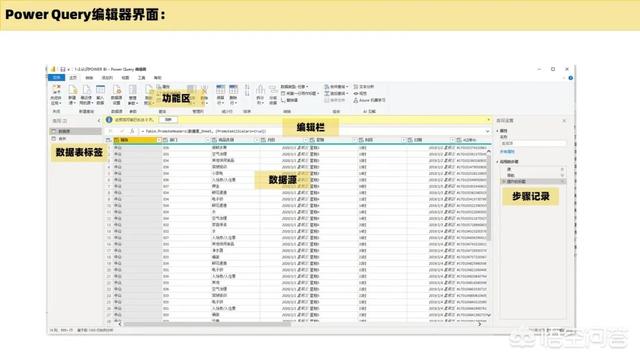
Task: Switch to the 主页 Home tab
Action: pyautogui.click(x=73, y=78)
